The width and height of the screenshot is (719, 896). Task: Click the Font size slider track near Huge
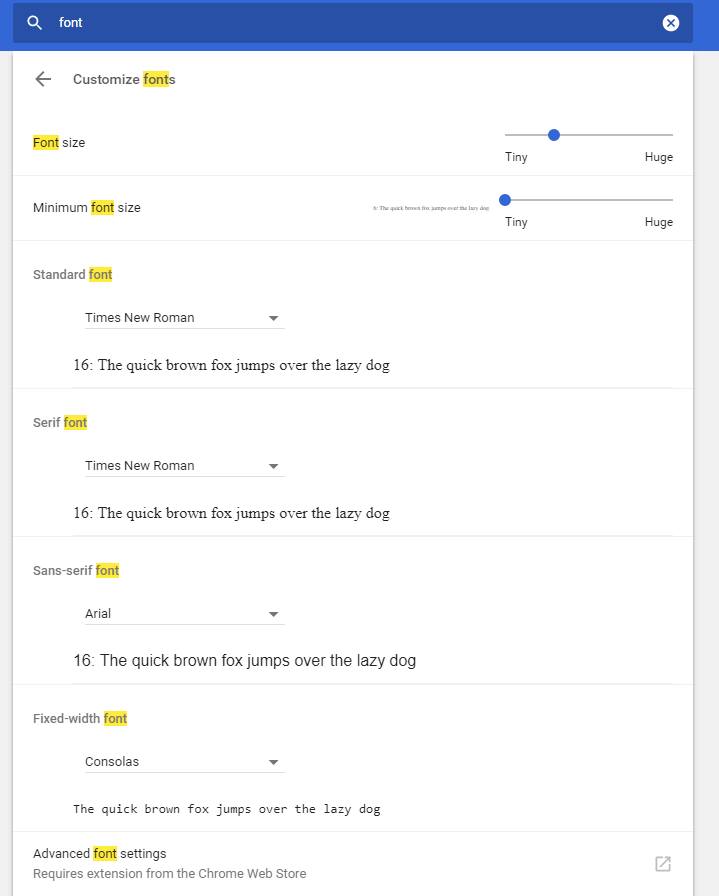point(657,135)
